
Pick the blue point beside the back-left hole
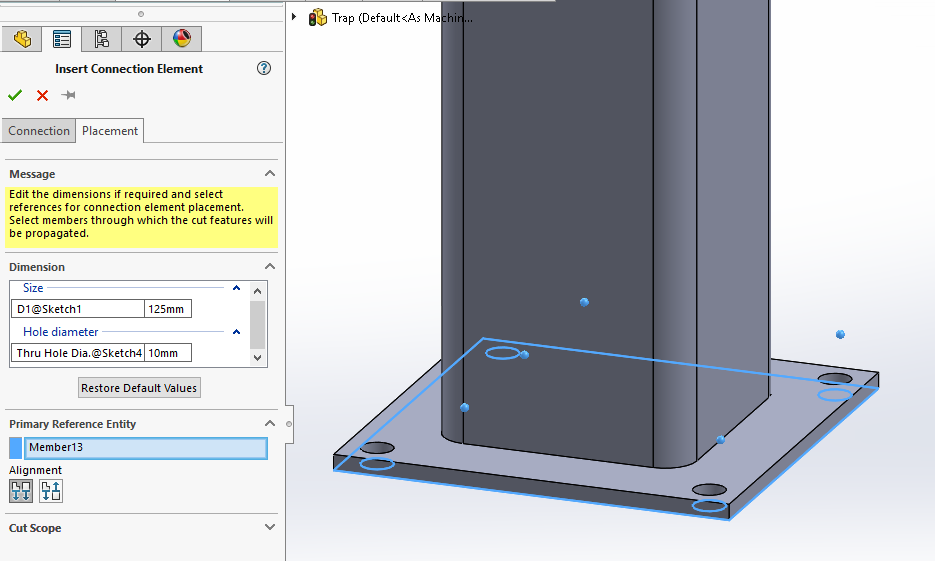pyautogui.click(x=525, y=355)
